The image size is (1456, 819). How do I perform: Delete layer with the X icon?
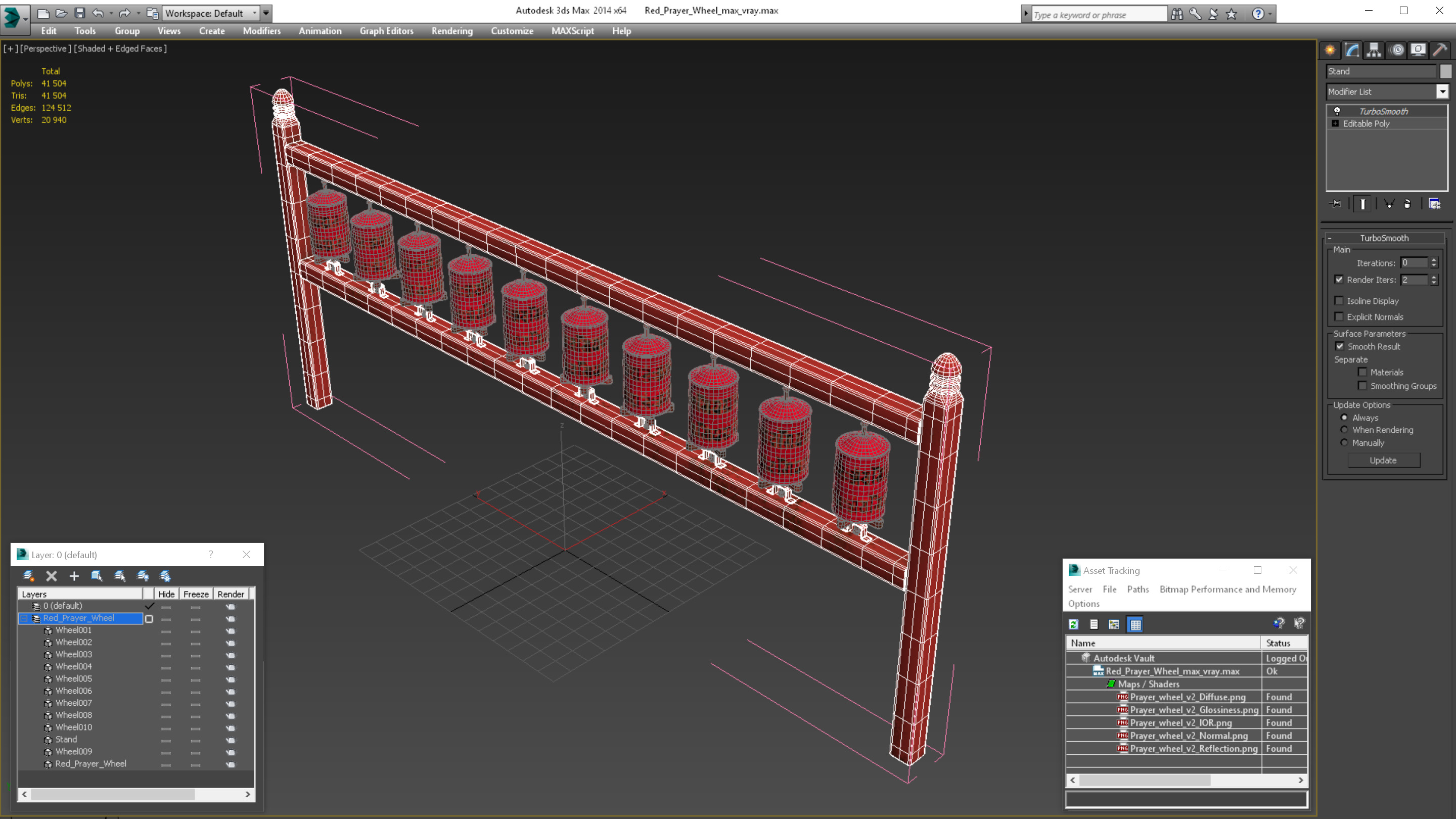tap(52, 576)
